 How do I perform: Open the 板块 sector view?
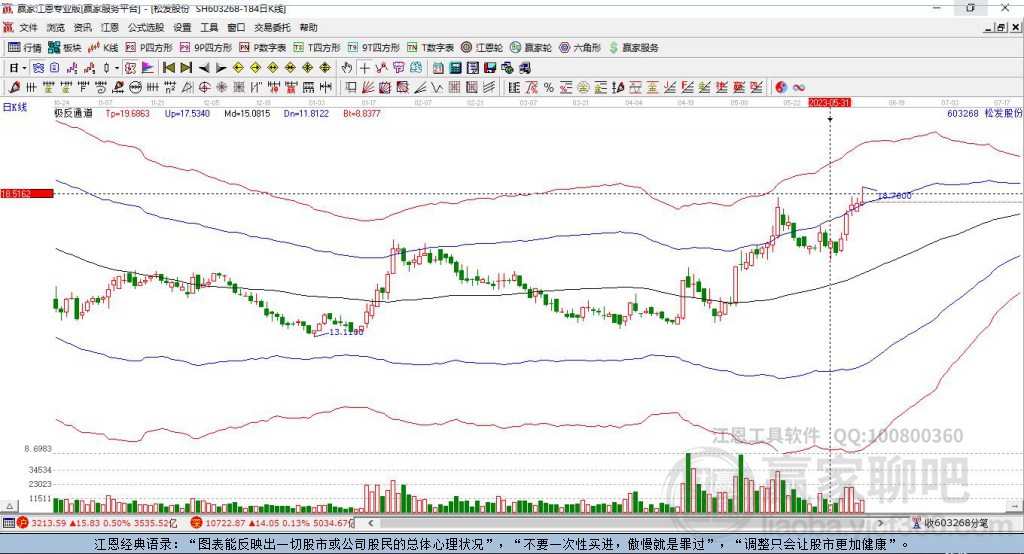point(65,48)
